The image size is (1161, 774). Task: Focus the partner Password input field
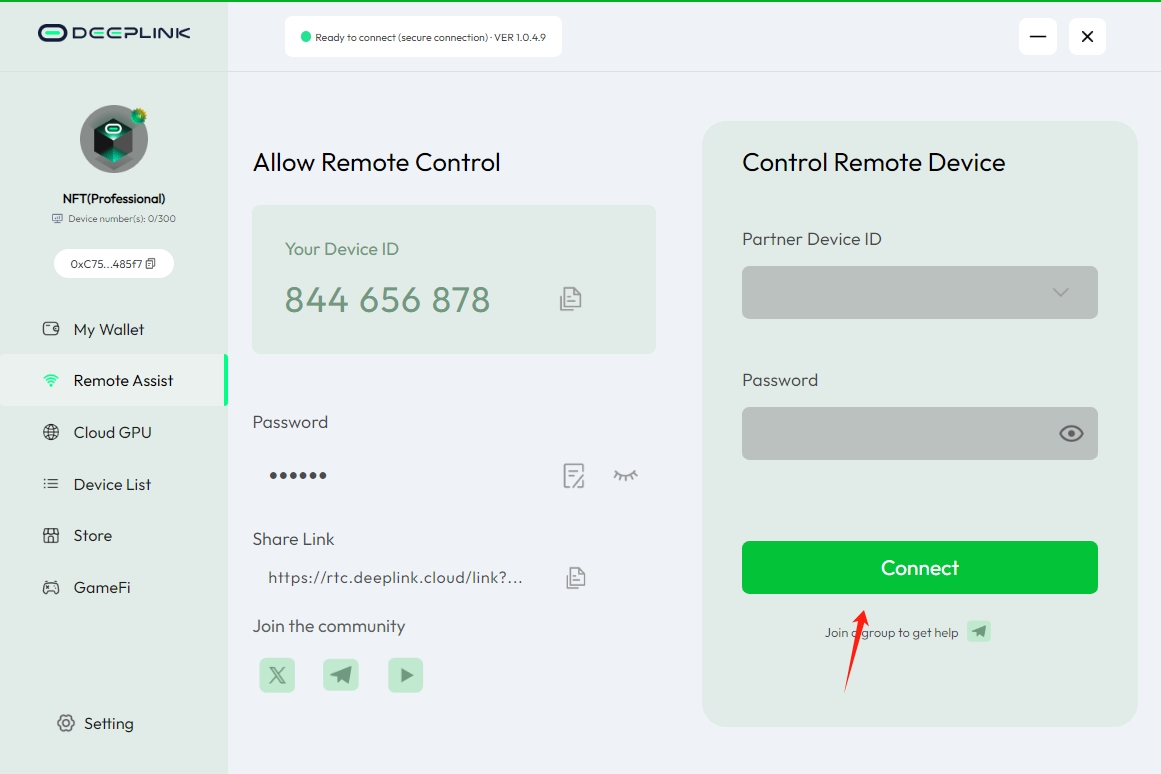point(920,433)
